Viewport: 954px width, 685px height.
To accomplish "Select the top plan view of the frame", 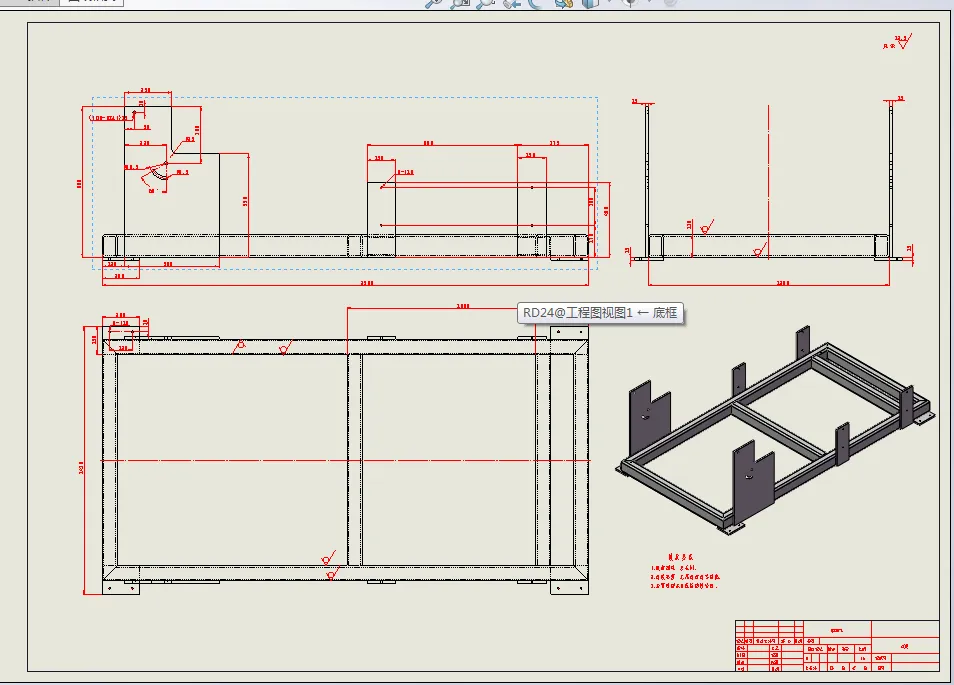I will [x=345, y=461].
